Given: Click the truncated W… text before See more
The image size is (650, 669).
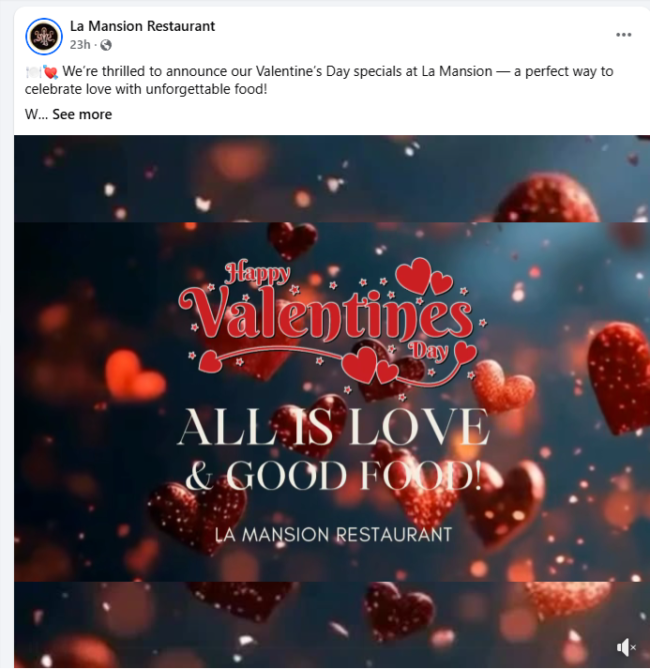Looking at the screenshot, I should [36, 114].
